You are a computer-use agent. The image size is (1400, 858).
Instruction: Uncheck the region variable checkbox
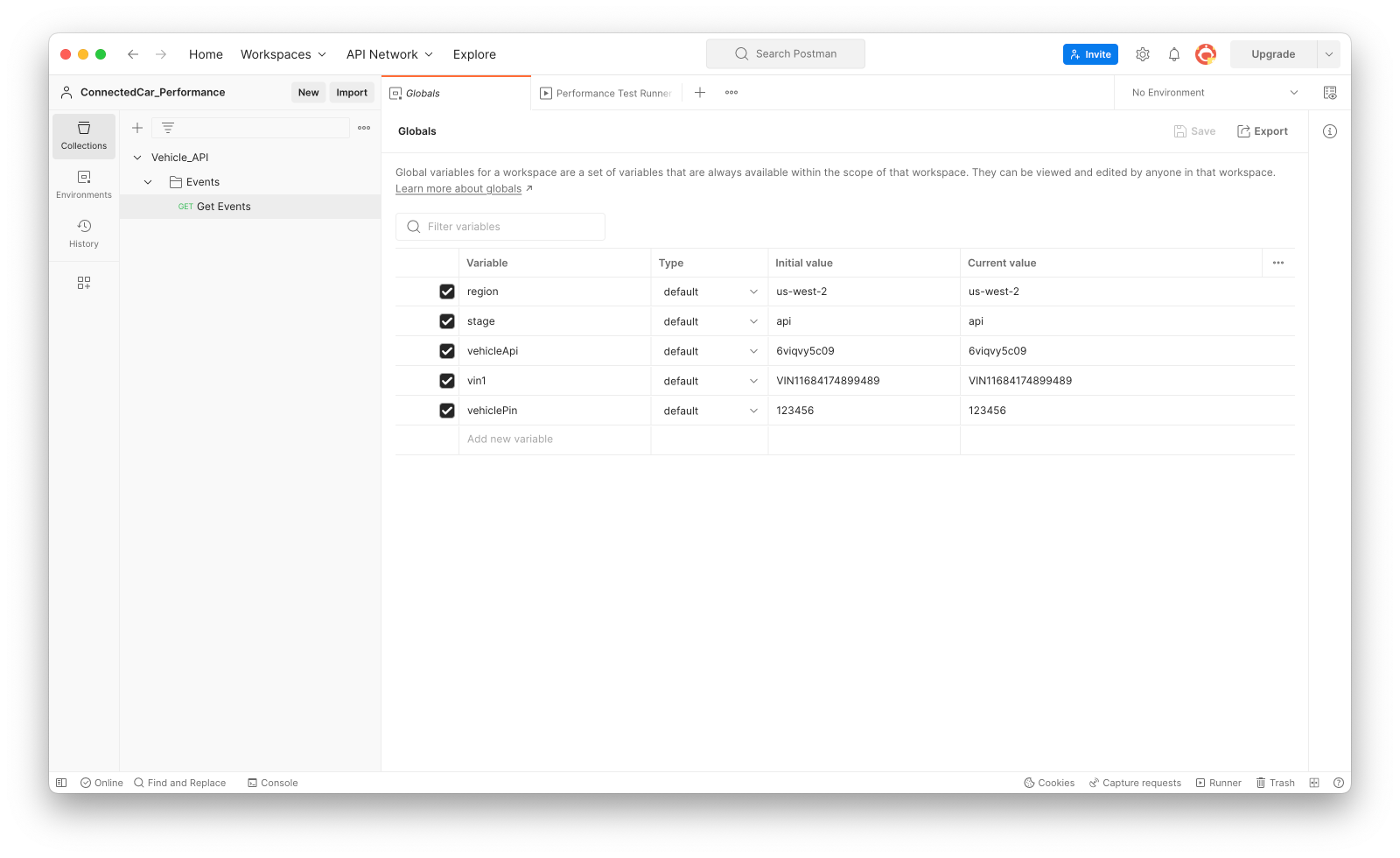(447, 292)
